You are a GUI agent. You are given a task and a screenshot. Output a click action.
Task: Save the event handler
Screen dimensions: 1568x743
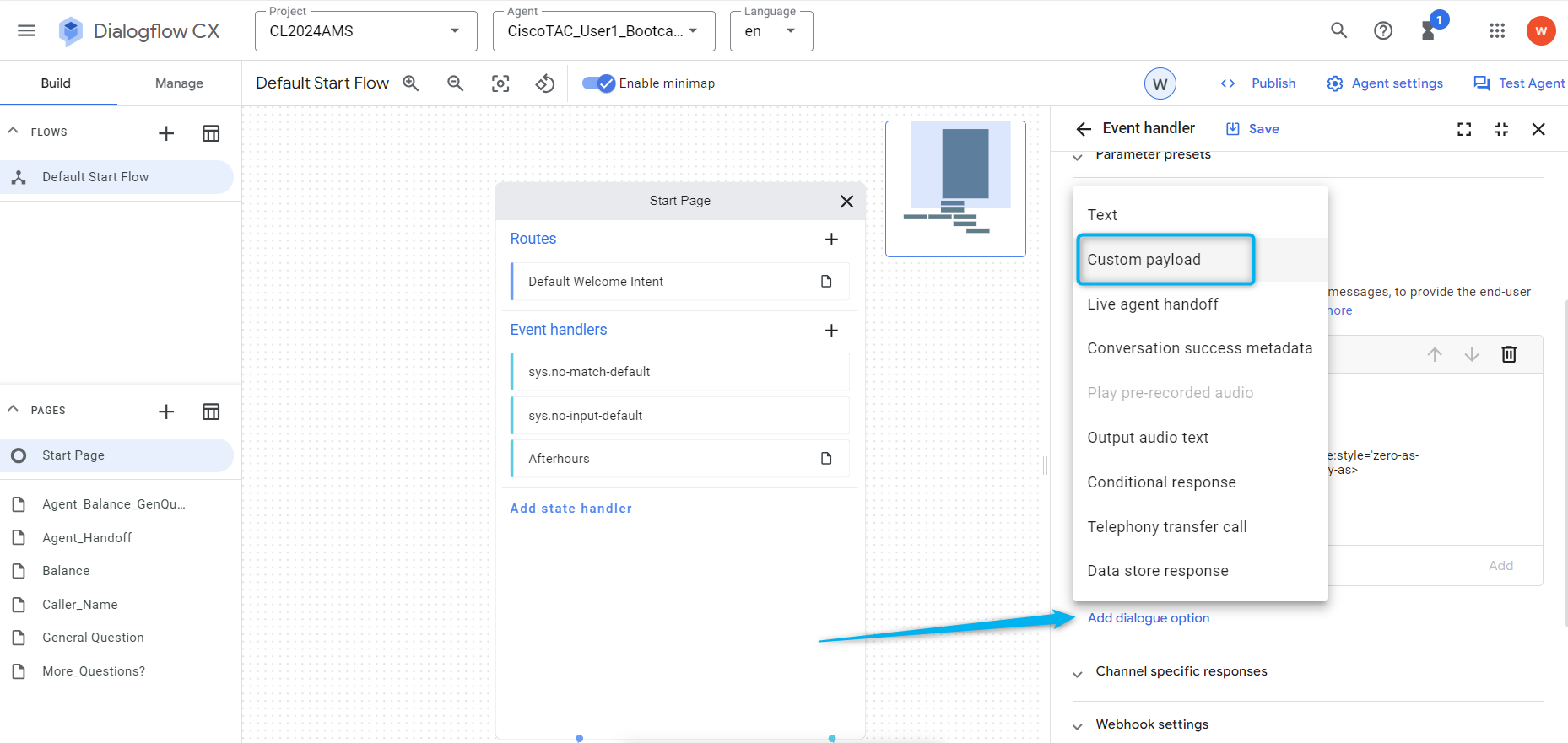coord(1252,129)
